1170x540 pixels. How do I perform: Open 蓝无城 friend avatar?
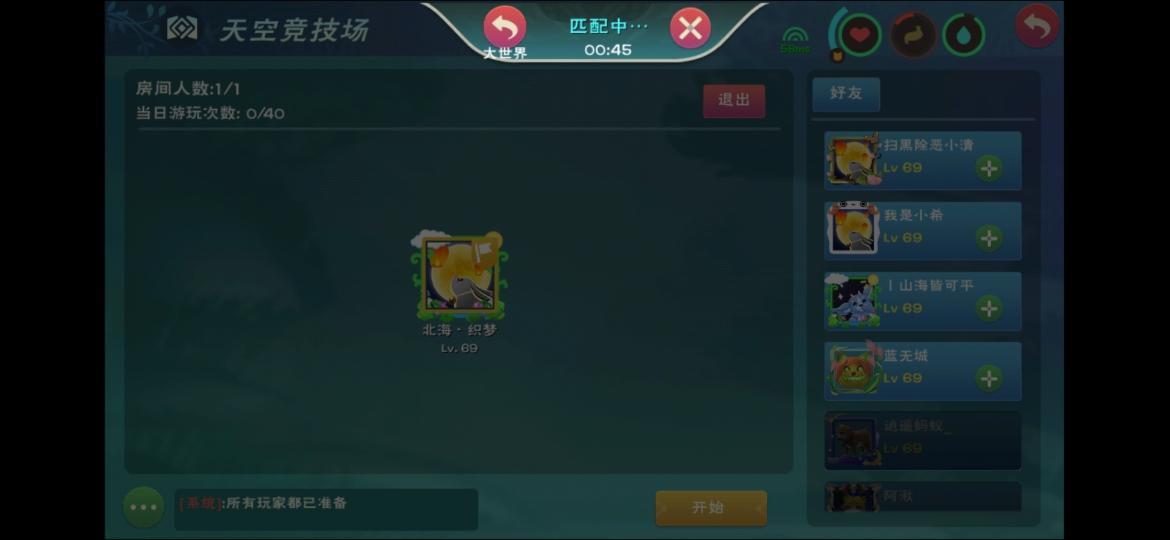(x=853, y=371)
